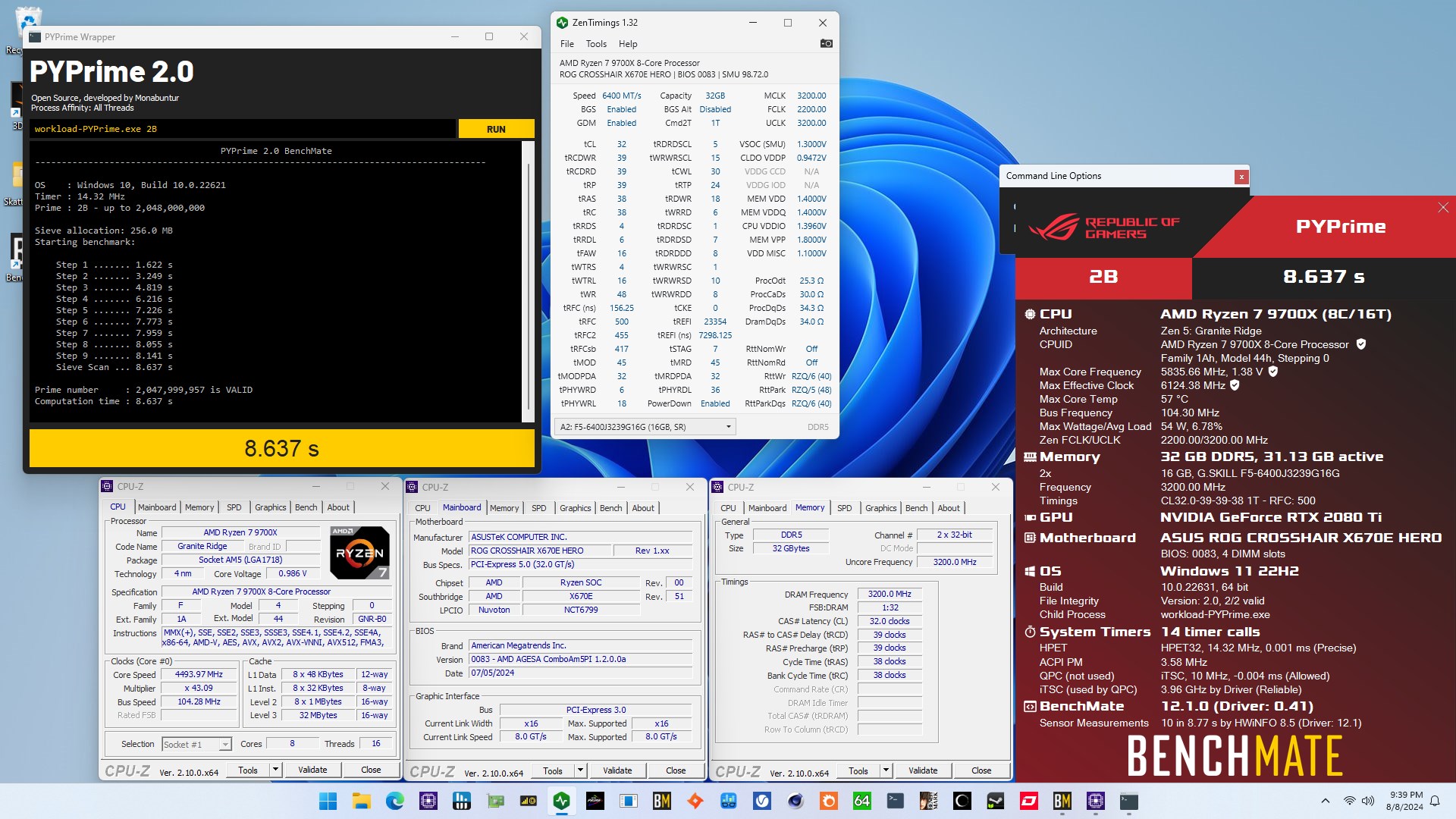This screenshot has width=1456, height=819.
Task: Switch to ZenTimings via its green taskbar icon
Action: tap(562, 801)
